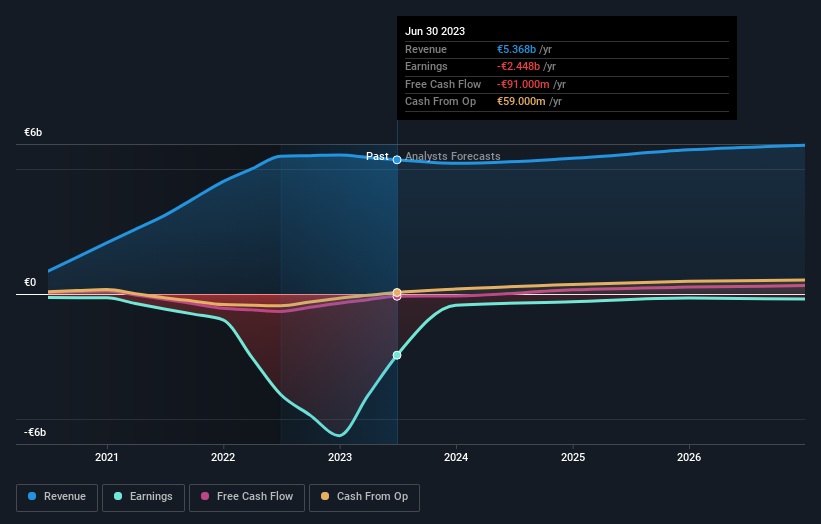This screenshot has height=524, width=821.
Task: Select the 2025 x-axis label
Action: [573, 457]
